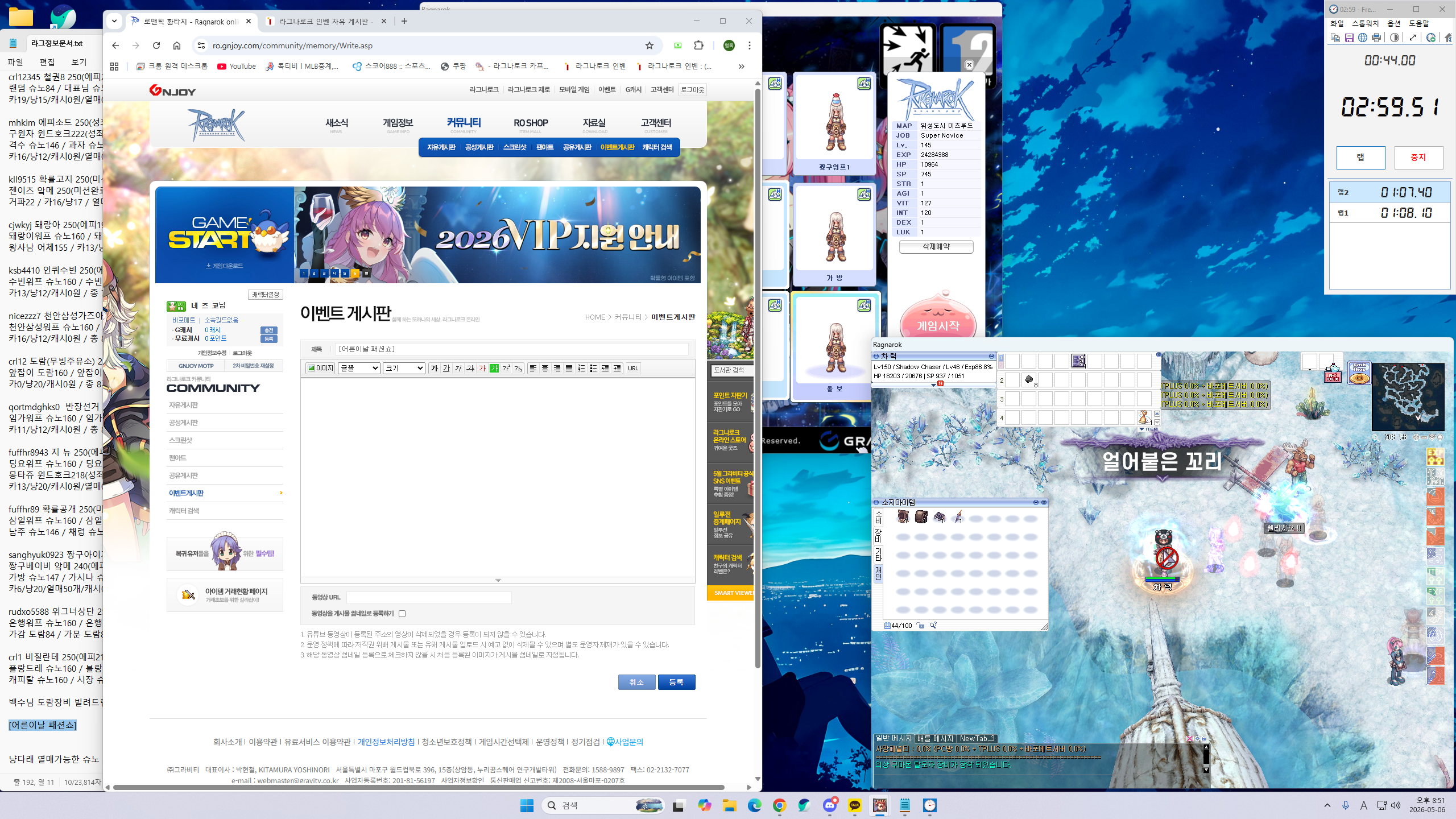Screen dimensions: 1456x819
Task: Align text right in the post editor
Action: 557,368
